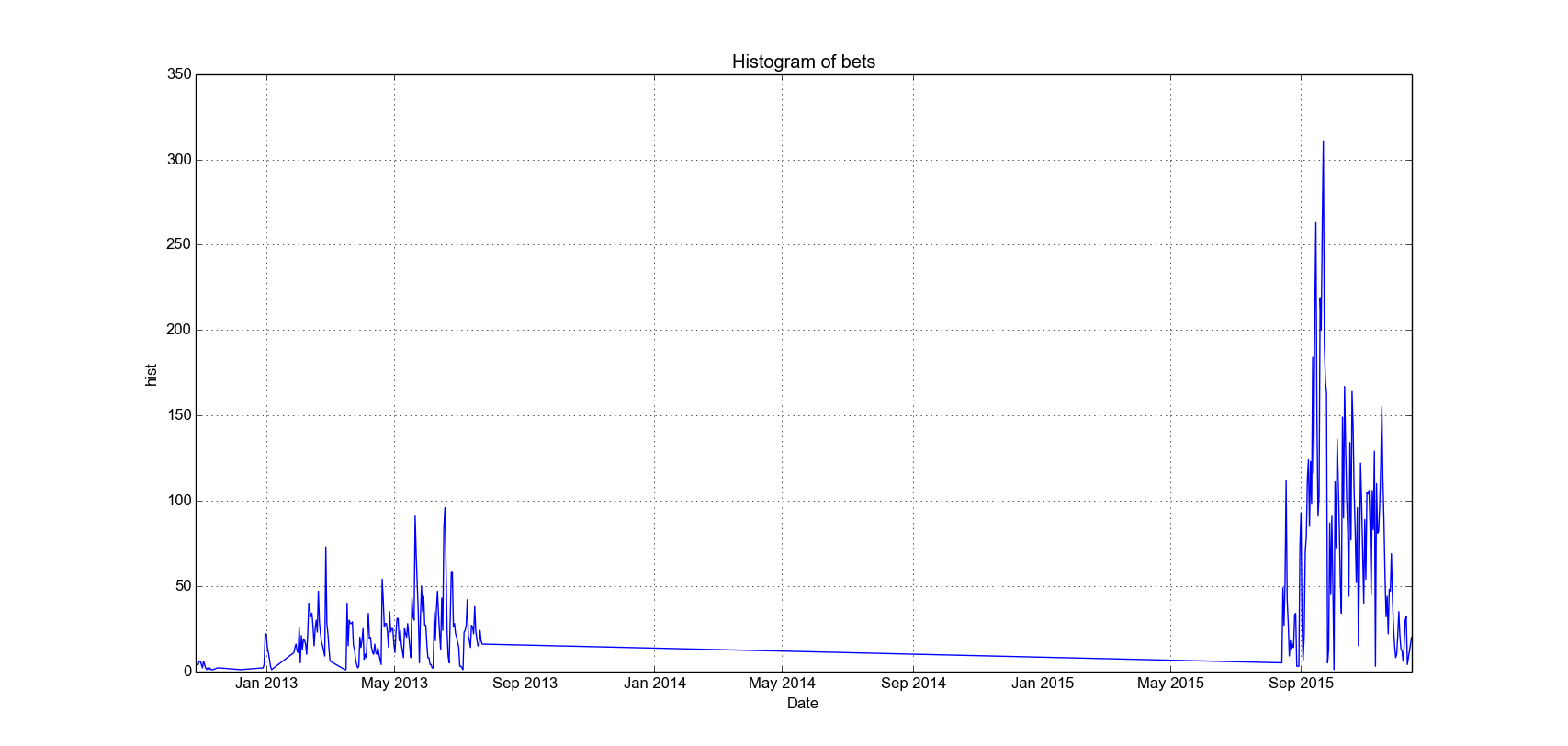
Task: Click the y-axis value 350
Action: point(180,74)
